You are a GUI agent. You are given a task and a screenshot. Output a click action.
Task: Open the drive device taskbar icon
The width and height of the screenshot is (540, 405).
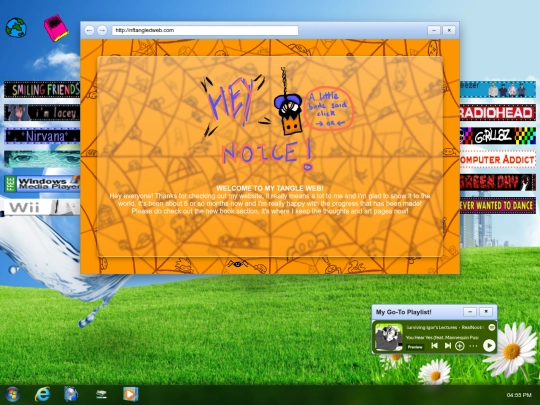(101, 394)
